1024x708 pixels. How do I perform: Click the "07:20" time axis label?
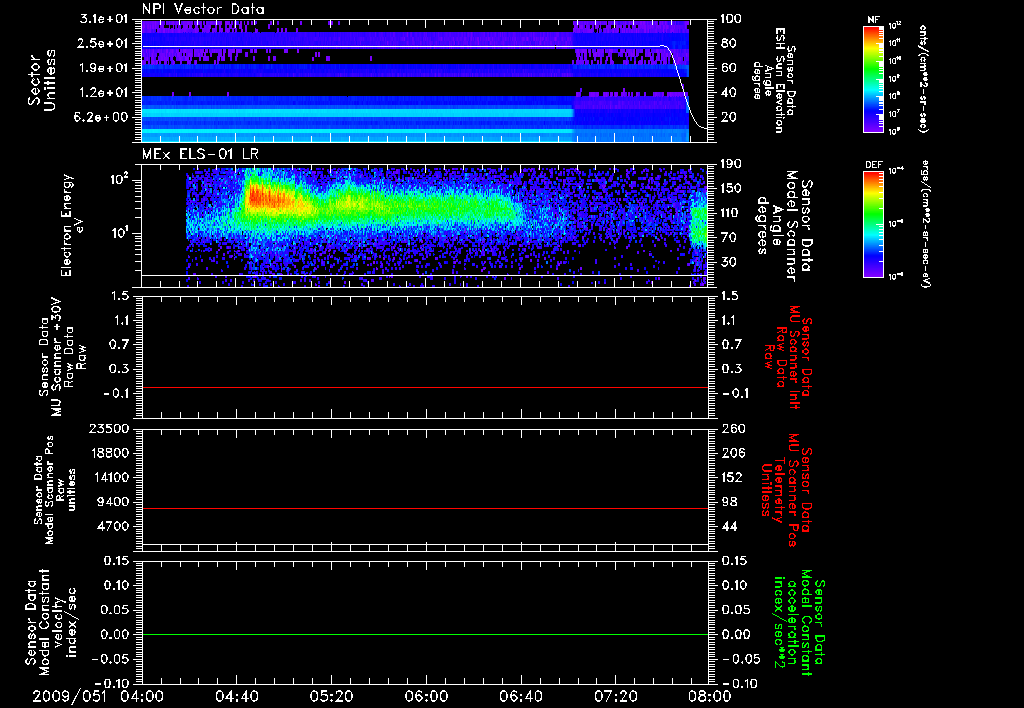click(615, 696)
